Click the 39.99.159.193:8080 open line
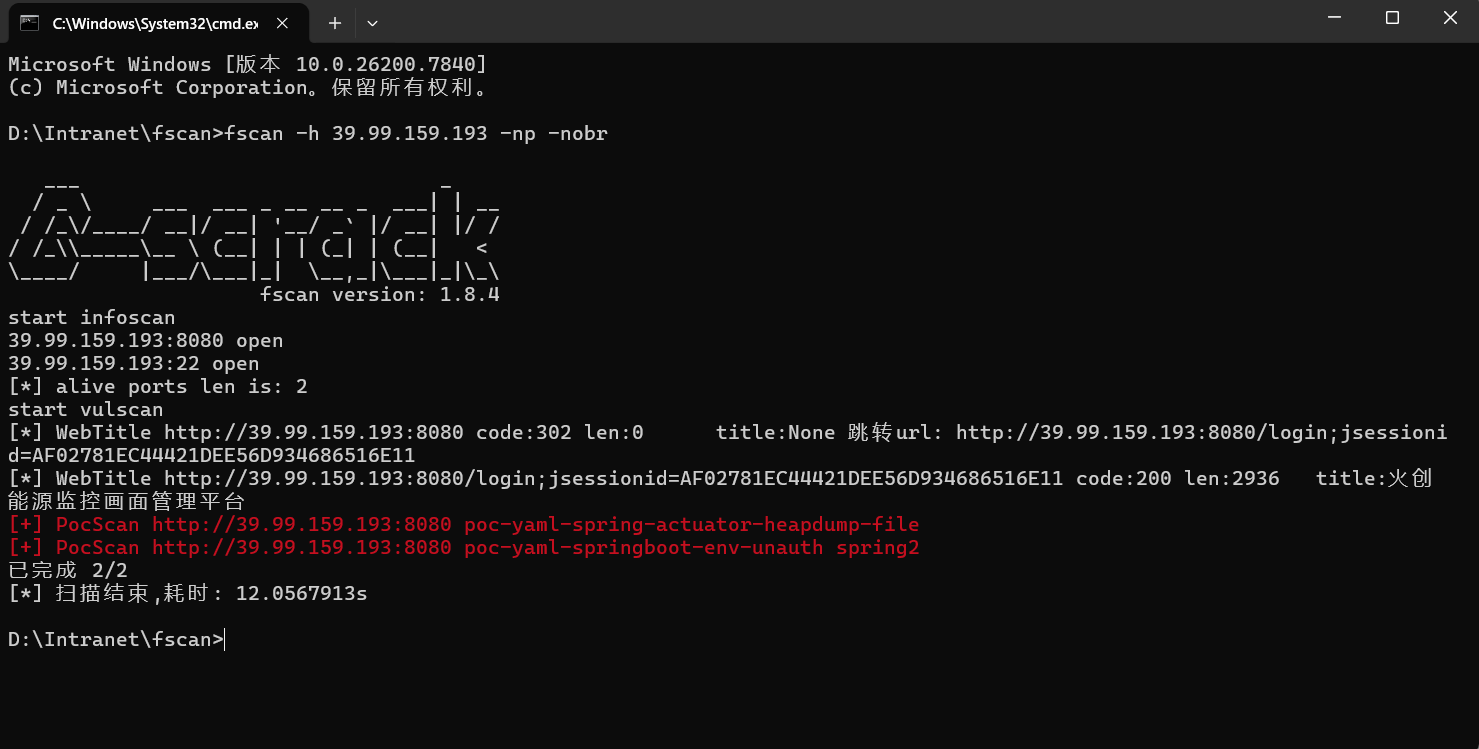 point(145,341)
